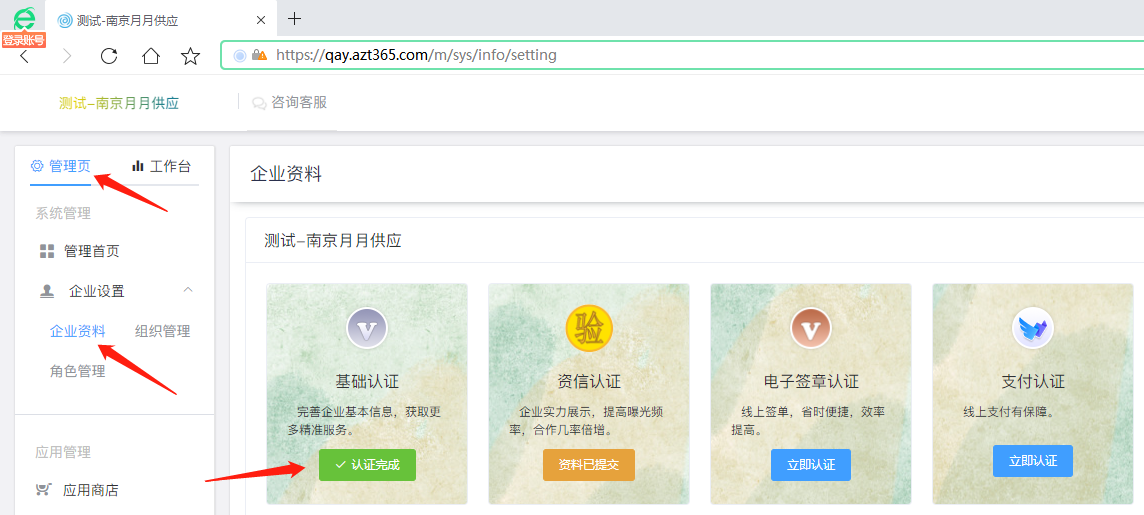Viewport: 1144px width, 515px height.
Task: Click the green 认证完成 button
Action: [367, 465]
